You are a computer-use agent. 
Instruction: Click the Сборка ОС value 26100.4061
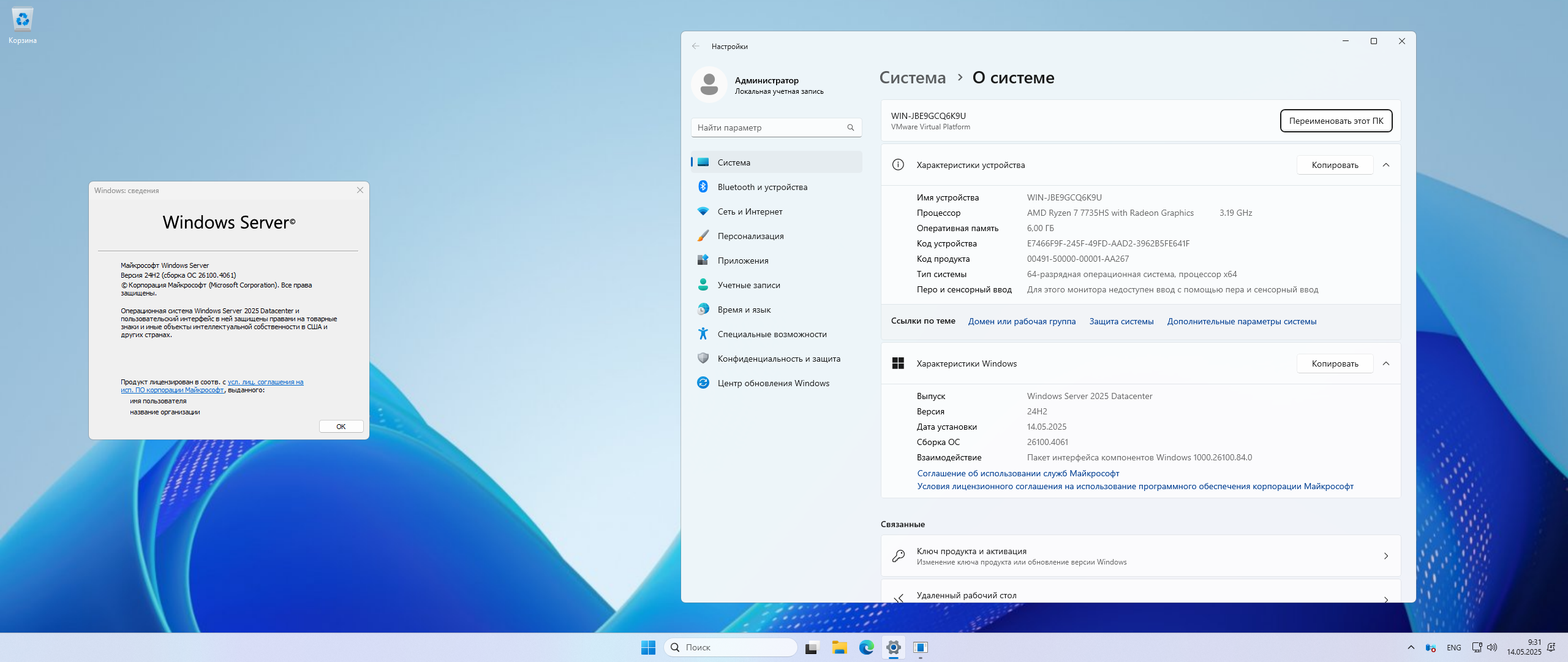(1047, 442)
